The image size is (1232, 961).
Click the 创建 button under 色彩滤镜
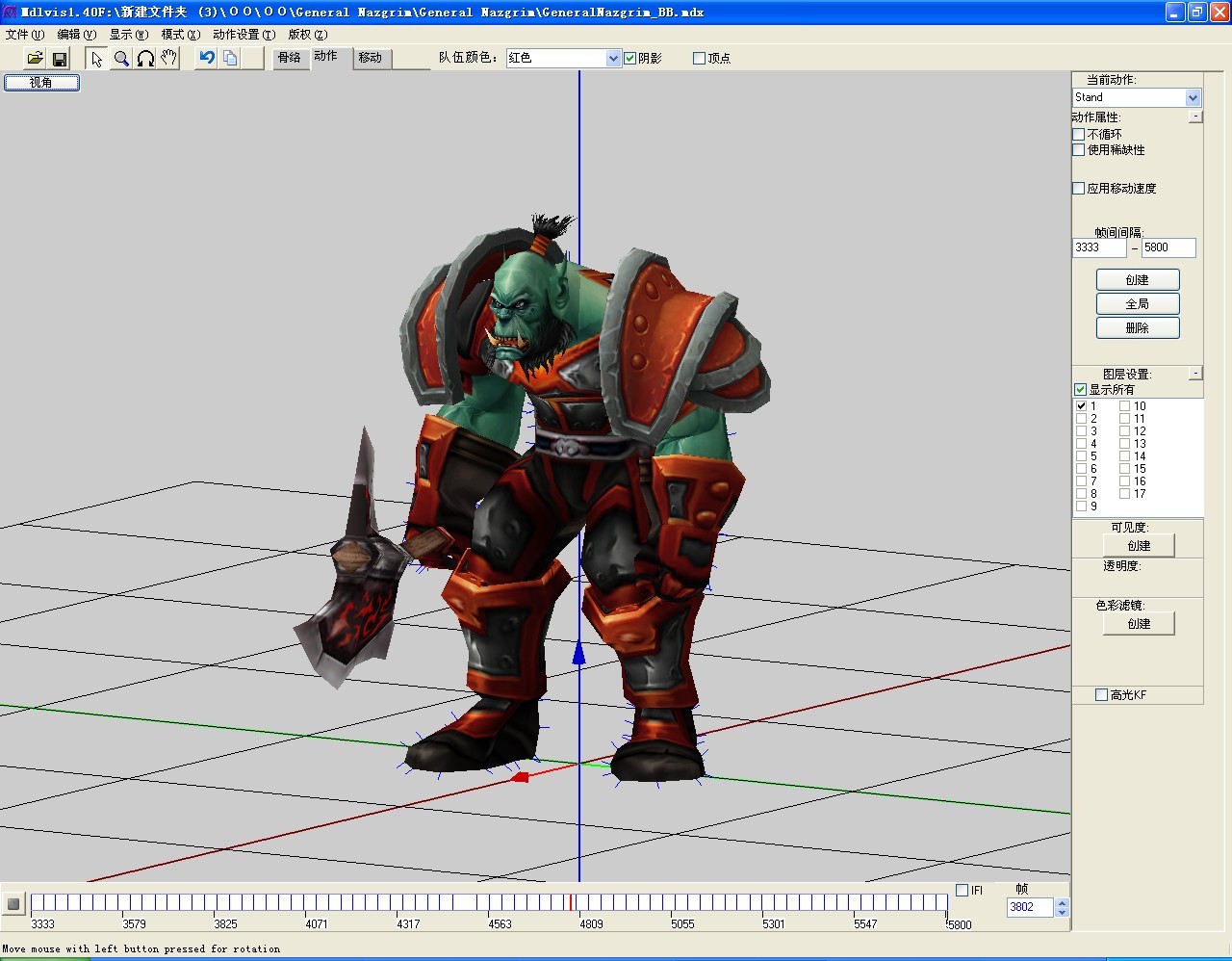1139,624
